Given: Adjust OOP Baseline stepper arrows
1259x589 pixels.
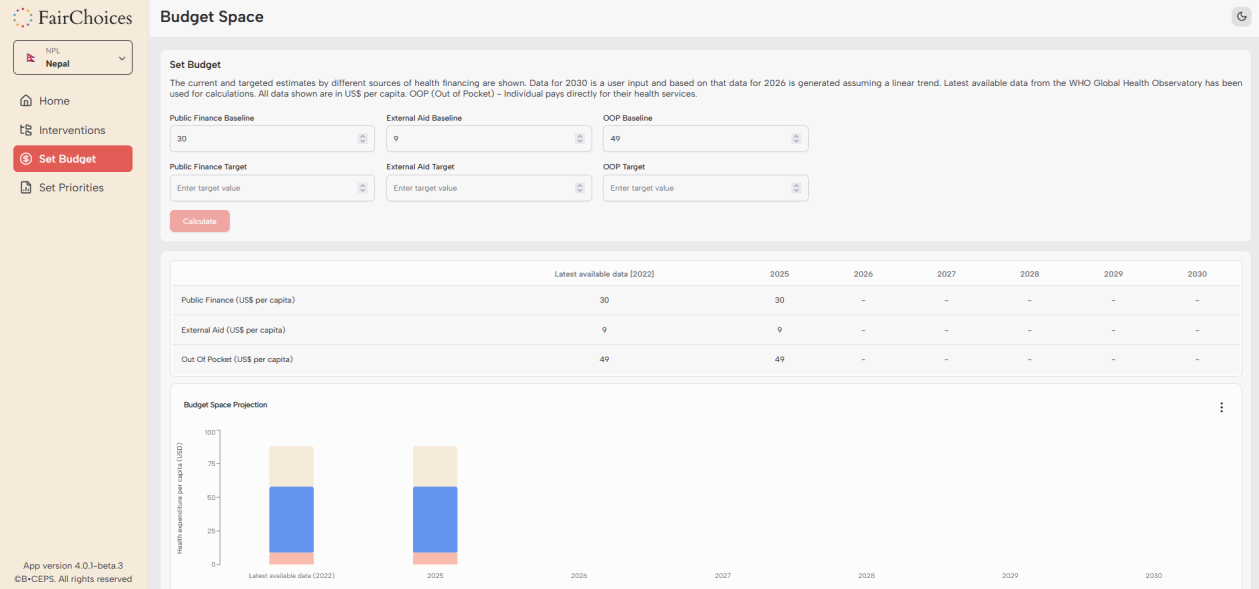Looking at the screenshot, I should click(x=796, y=139).
